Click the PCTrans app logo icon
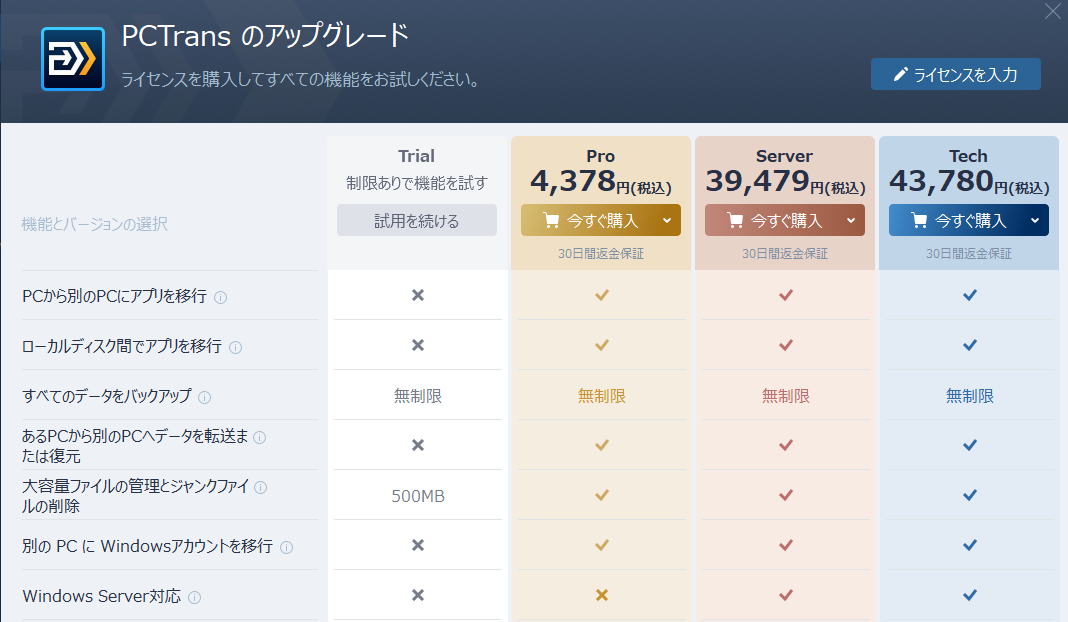Image resolution: width=1068 pixels, height=622 pixels. coord(73,59)
